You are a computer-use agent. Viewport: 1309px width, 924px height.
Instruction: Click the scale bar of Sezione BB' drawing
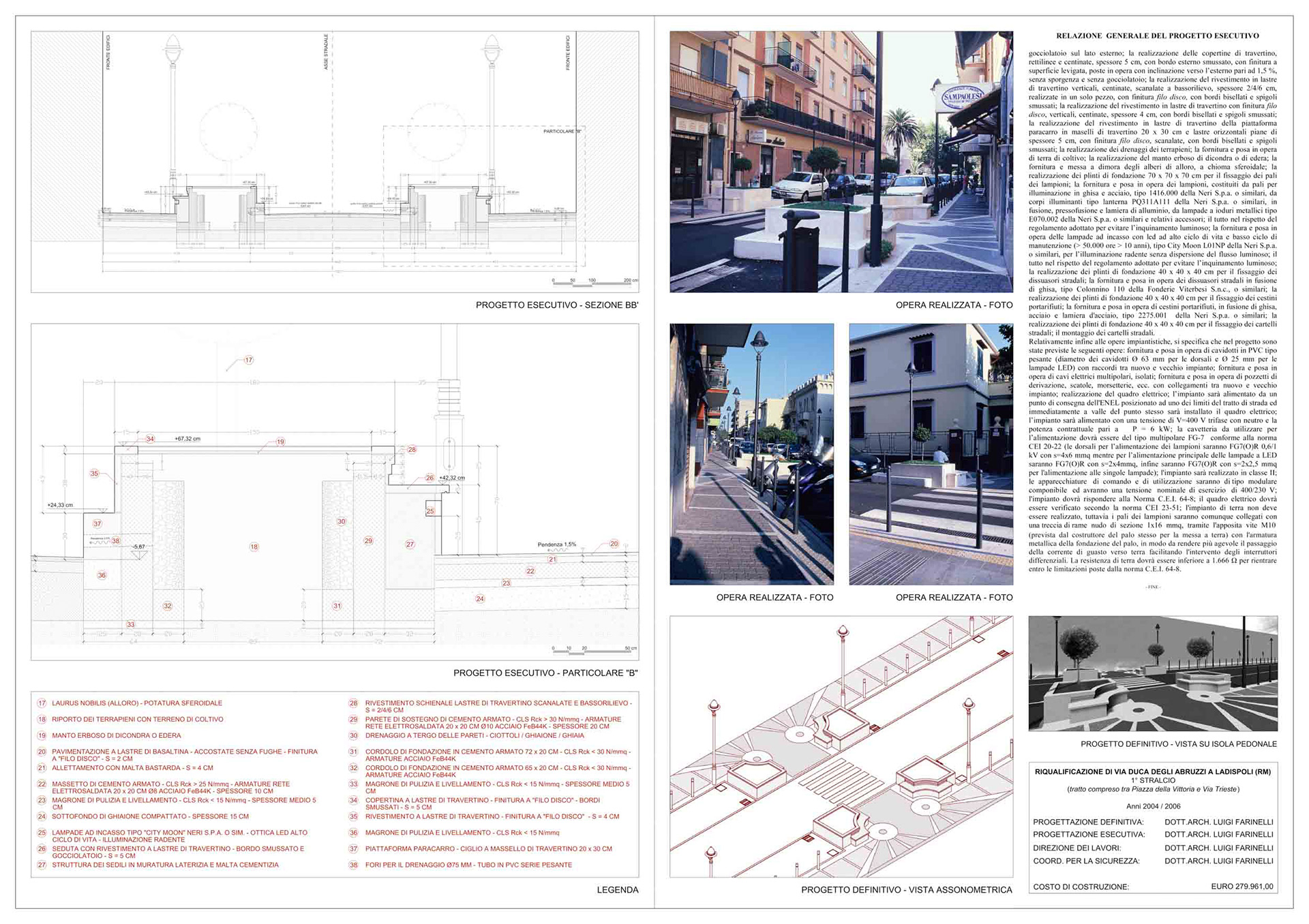pos(595,281)
